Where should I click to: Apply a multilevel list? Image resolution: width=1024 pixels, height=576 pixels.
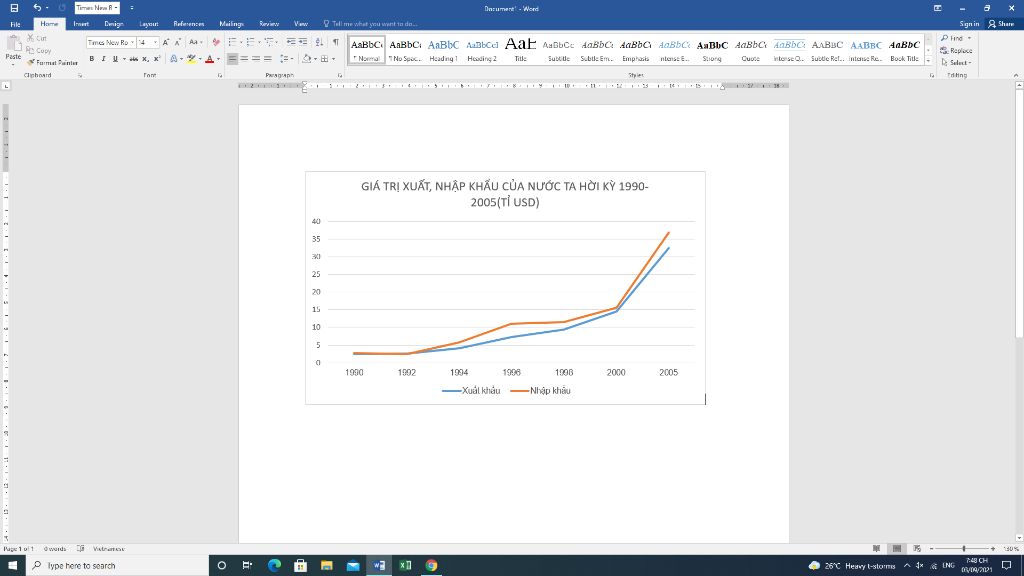[x=270, y=42]
